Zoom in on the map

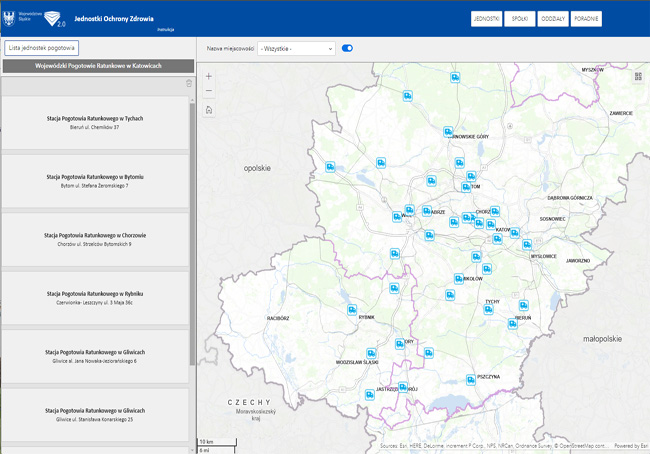pyautogui.click(x=208, y=76)
